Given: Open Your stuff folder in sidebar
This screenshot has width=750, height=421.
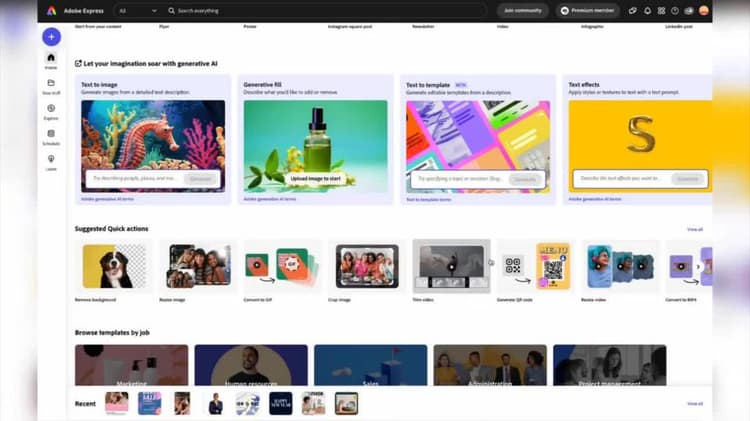Looking at the screenshot, I should point(51,87).
